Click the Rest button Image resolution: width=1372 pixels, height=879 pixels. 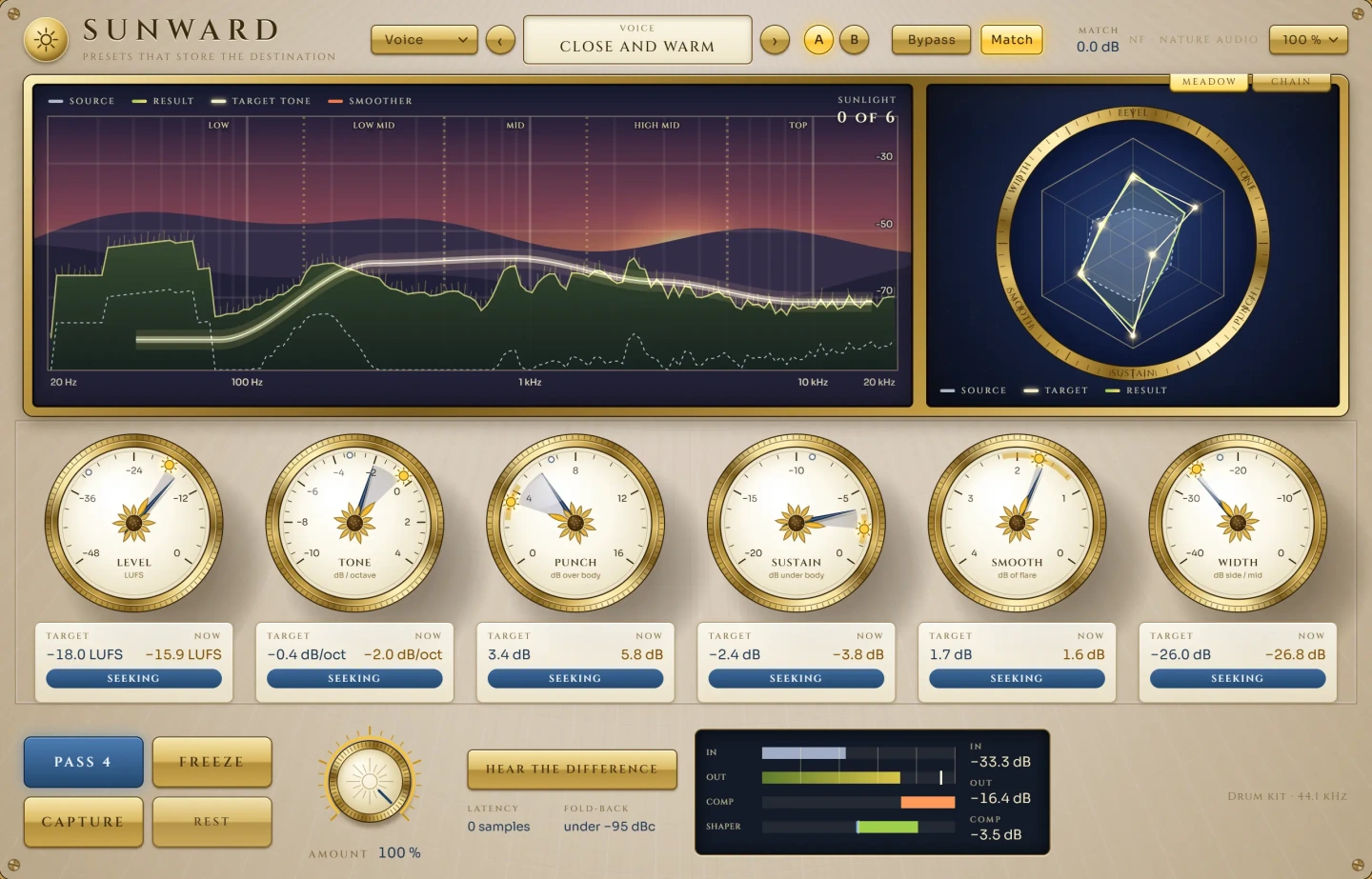tap(212, 822)
